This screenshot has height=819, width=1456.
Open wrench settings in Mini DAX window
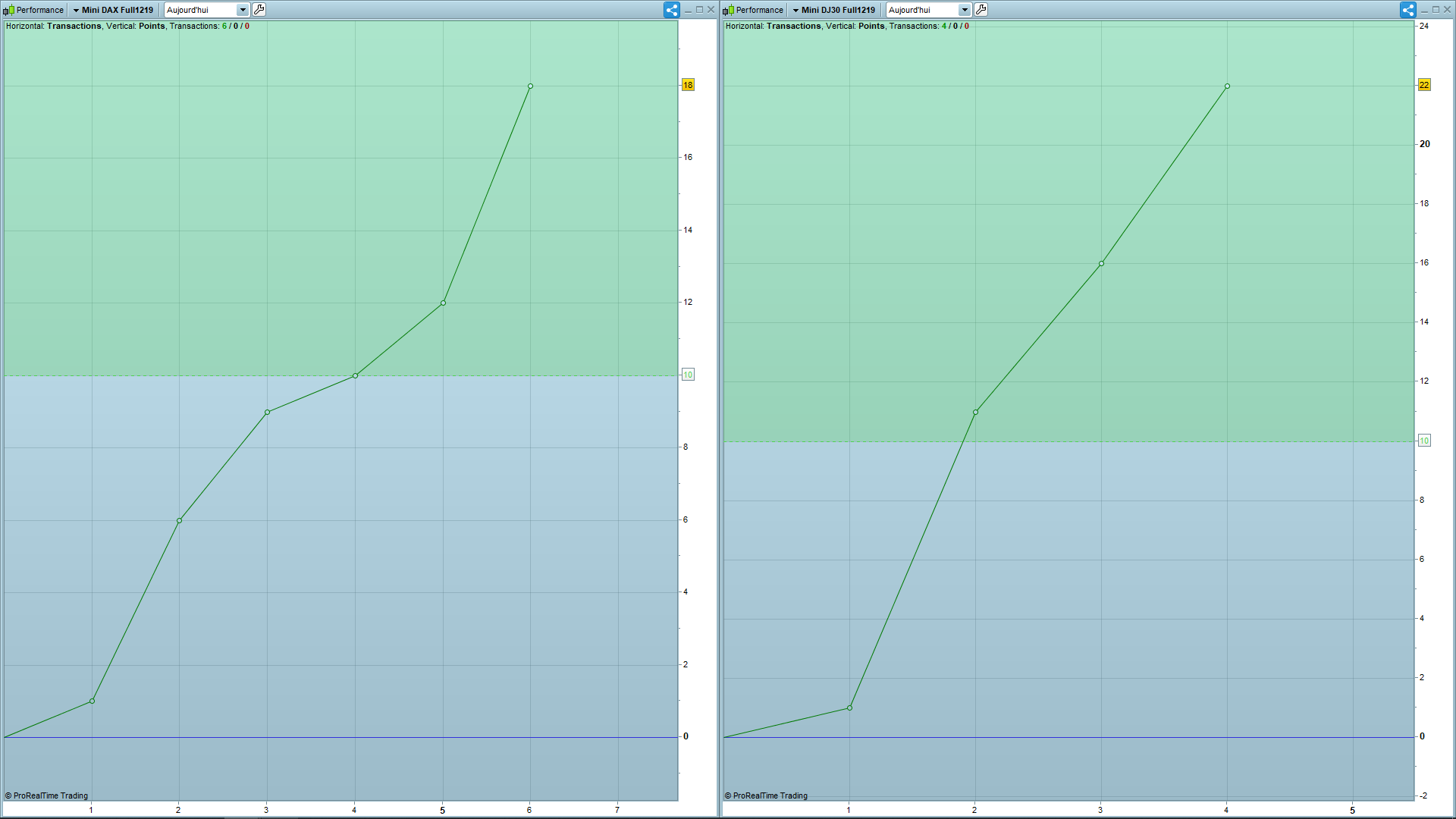pos(259,10)
